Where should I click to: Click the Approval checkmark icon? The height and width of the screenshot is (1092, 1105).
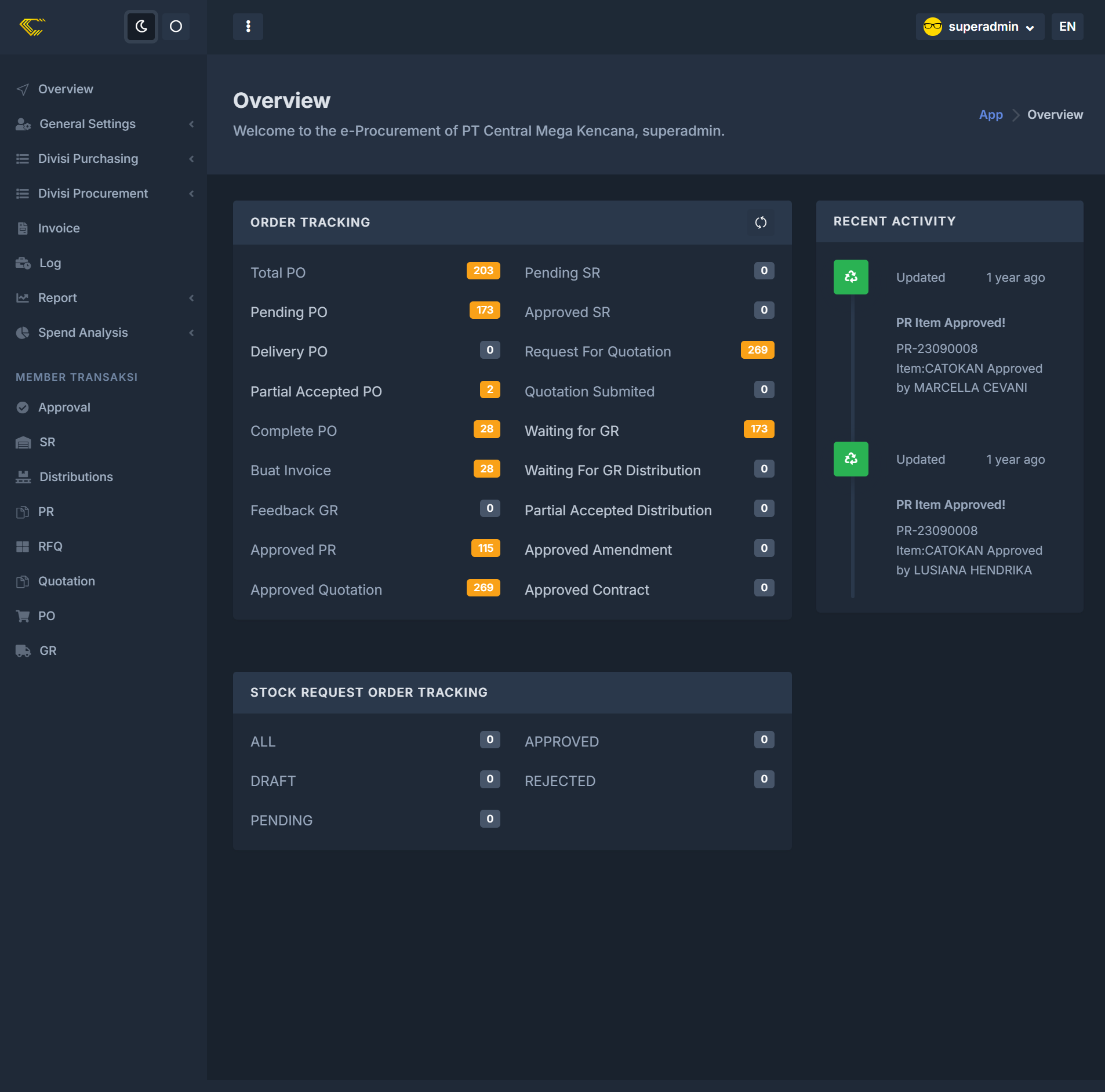(23, 407)
